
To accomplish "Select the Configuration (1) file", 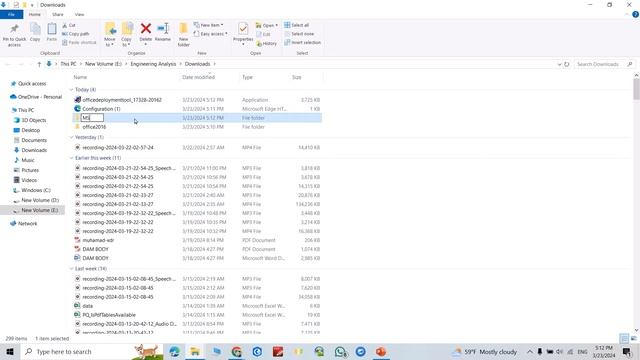I will (101, 109).
